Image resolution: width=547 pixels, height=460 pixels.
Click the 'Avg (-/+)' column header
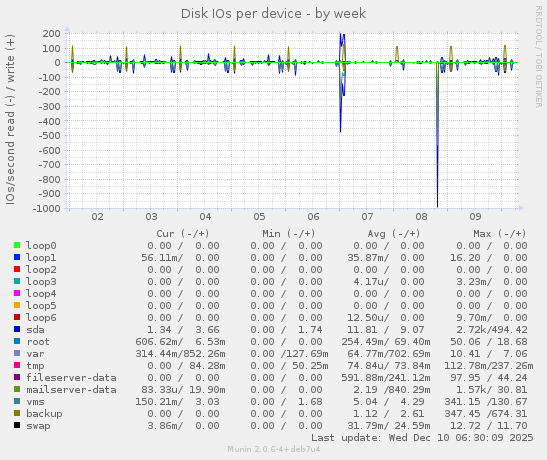click(394, 233)
